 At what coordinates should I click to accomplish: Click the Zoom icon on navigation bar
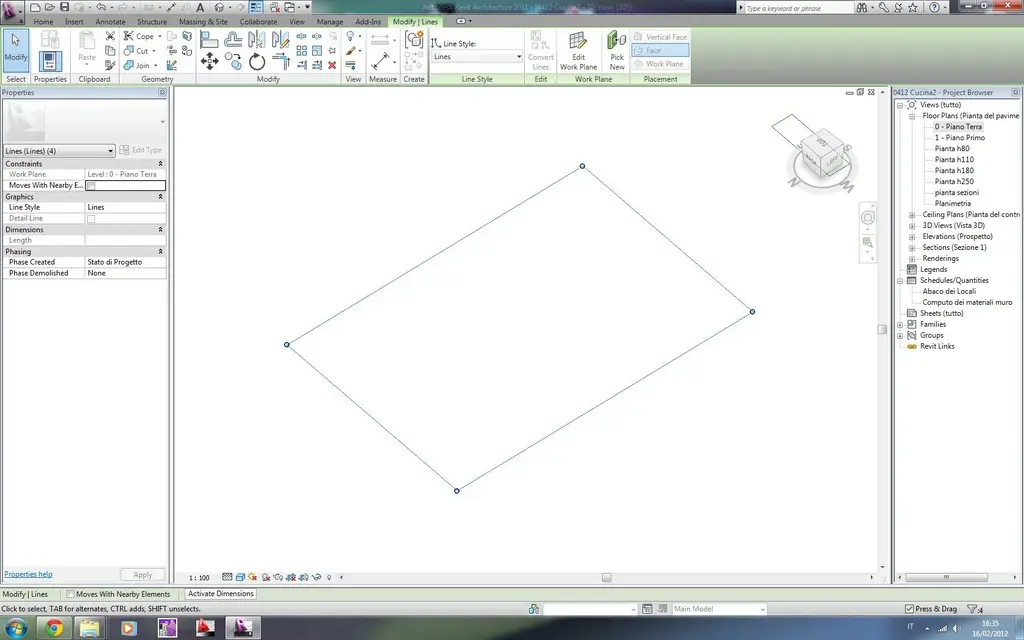(x=867, y=242)
